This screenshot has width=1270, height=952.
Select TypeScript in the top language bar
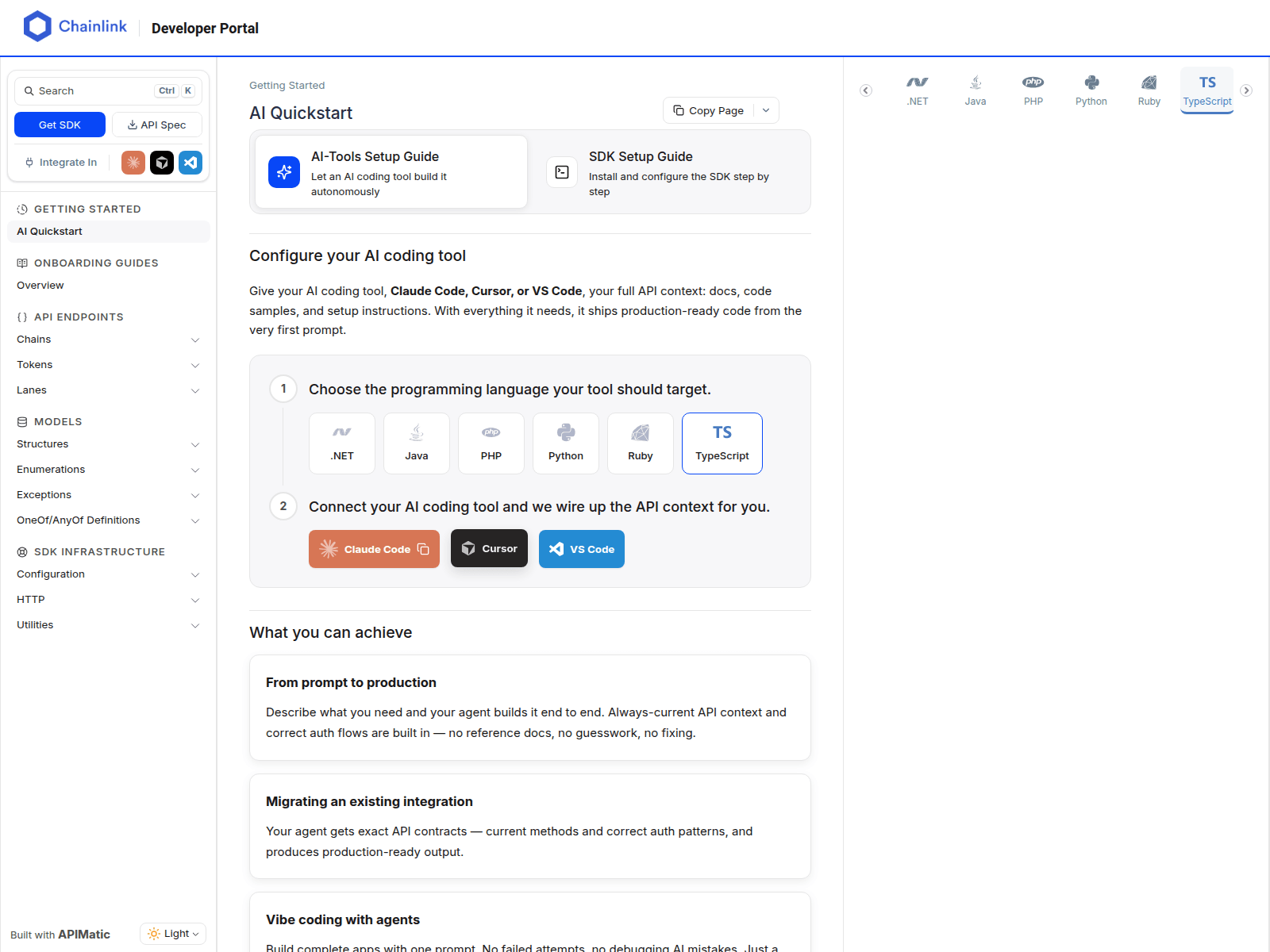[1207, 90]
